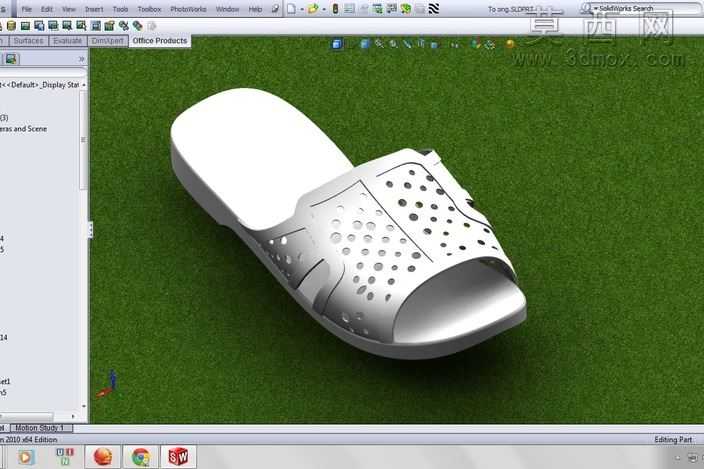
Task: Open the Help menu
Action: (255, 9)
